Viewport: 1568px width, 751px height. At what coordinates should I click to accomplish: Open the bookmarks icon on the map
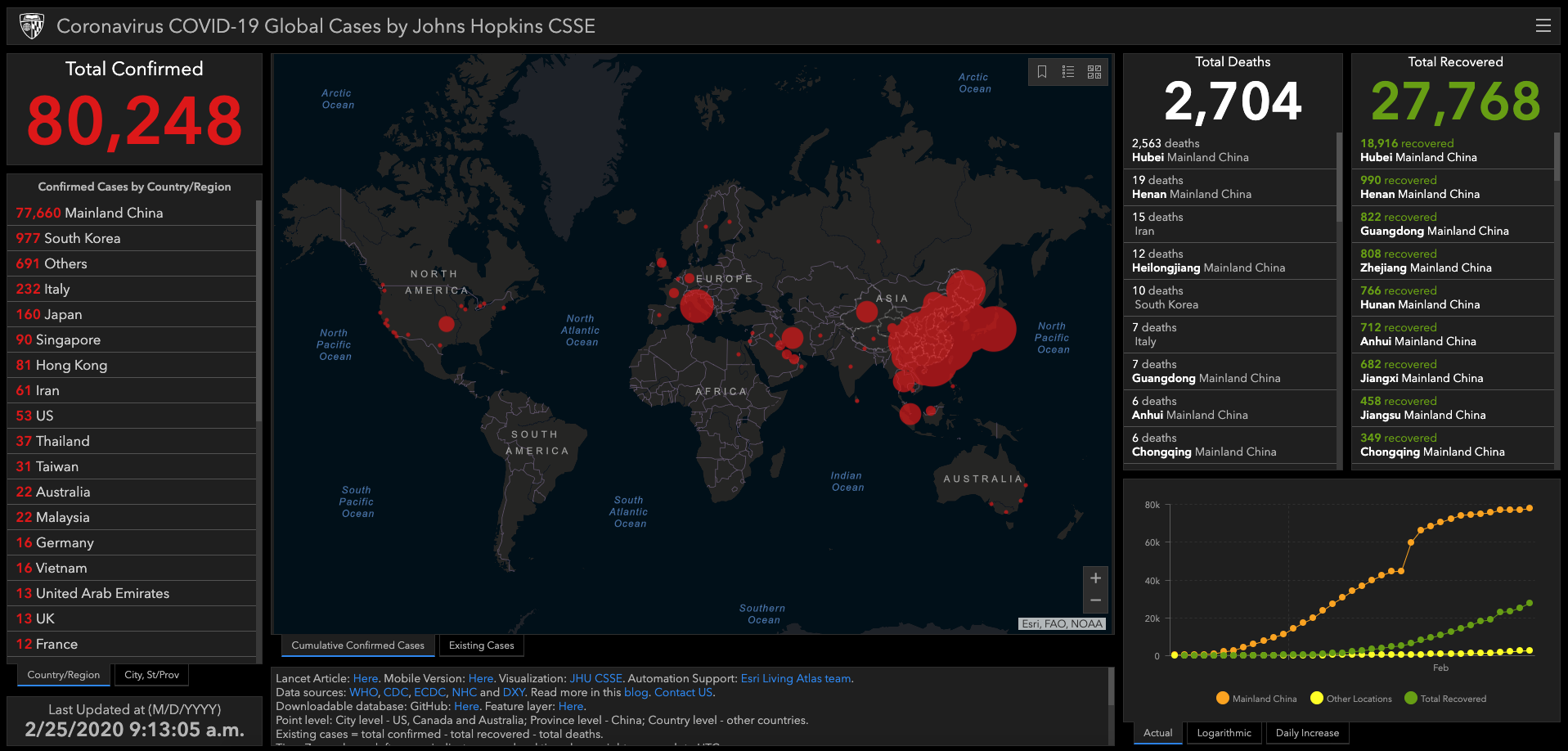pyautogui.click(x=1041, y=72)
